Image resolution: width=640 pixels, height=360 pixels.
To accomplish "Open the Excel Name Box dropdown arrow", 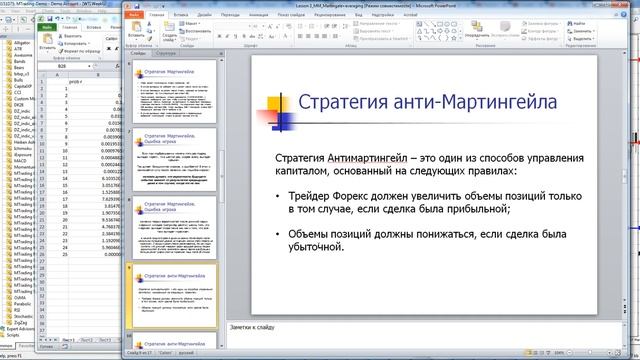I will (x=89, y=66).
